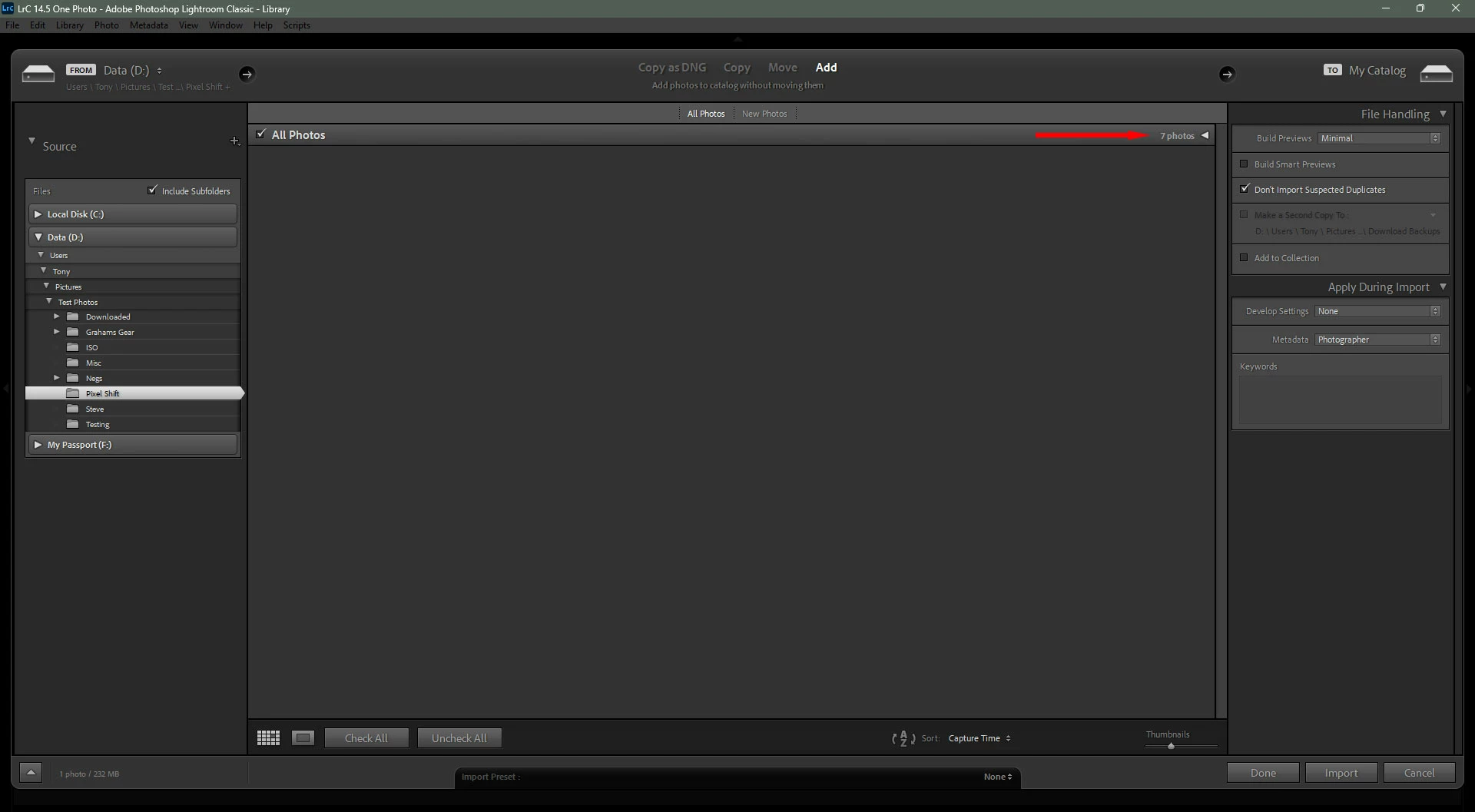Image resolution: width=1475 pixels, height=812 pixels.
Task: Collapse the Tony folder
Action: click(x=44, y=271)
